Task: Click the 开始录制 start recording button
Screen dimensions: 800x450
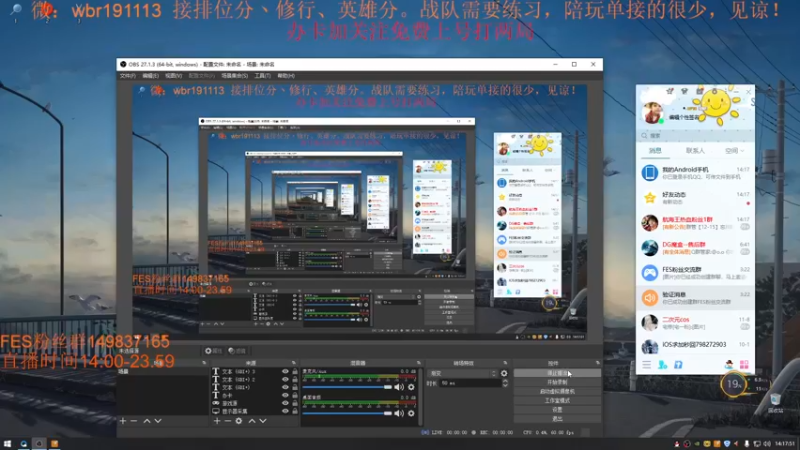Action: click(557, 382)
